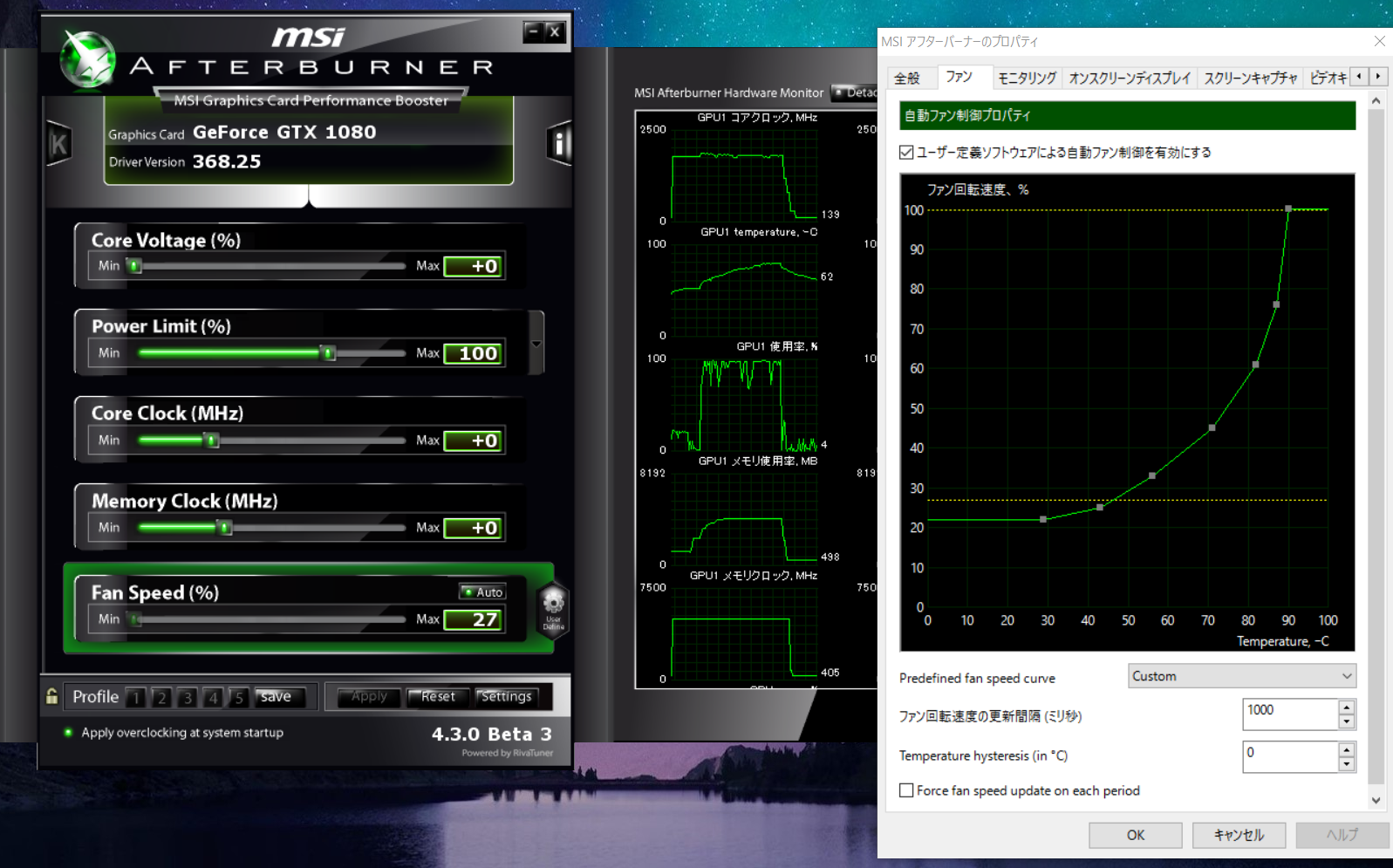Click the User Define fan gear icon
This screenshot has height=868, width=1393.
coord(553,607)
